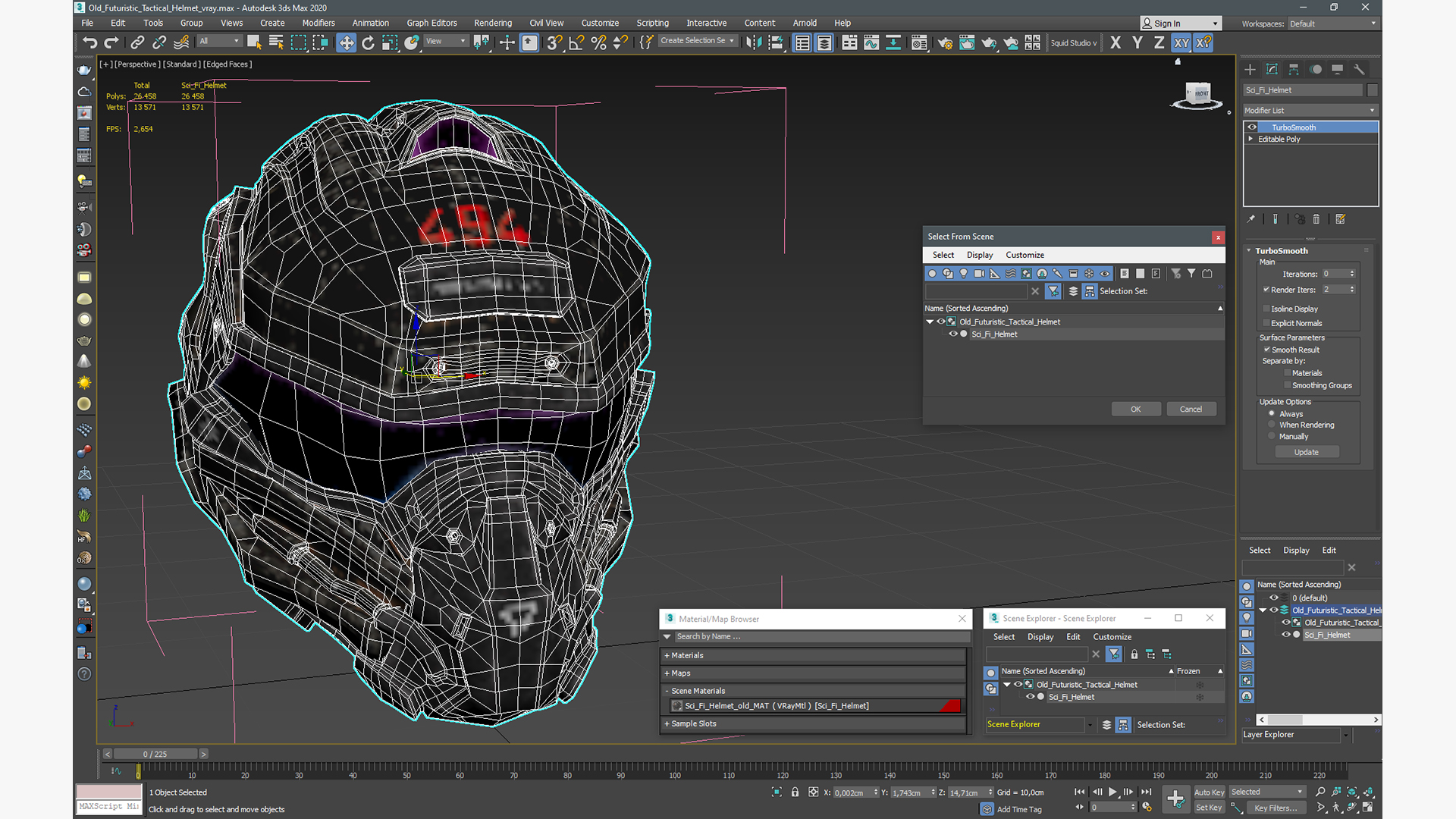Image resolution: width=1456 pixels, height=819 pixels.
Task: Activate the Select and Link tool
Action: coord(137,42)
